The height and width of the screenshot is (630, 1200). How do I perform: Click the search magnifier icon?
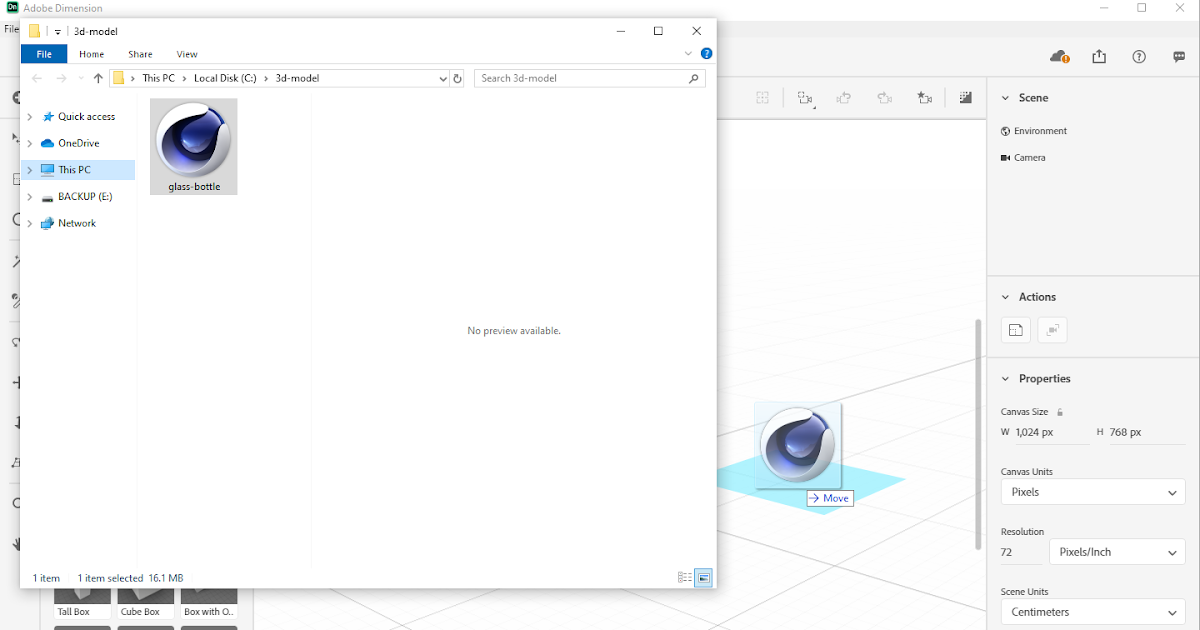coord(694,78)
